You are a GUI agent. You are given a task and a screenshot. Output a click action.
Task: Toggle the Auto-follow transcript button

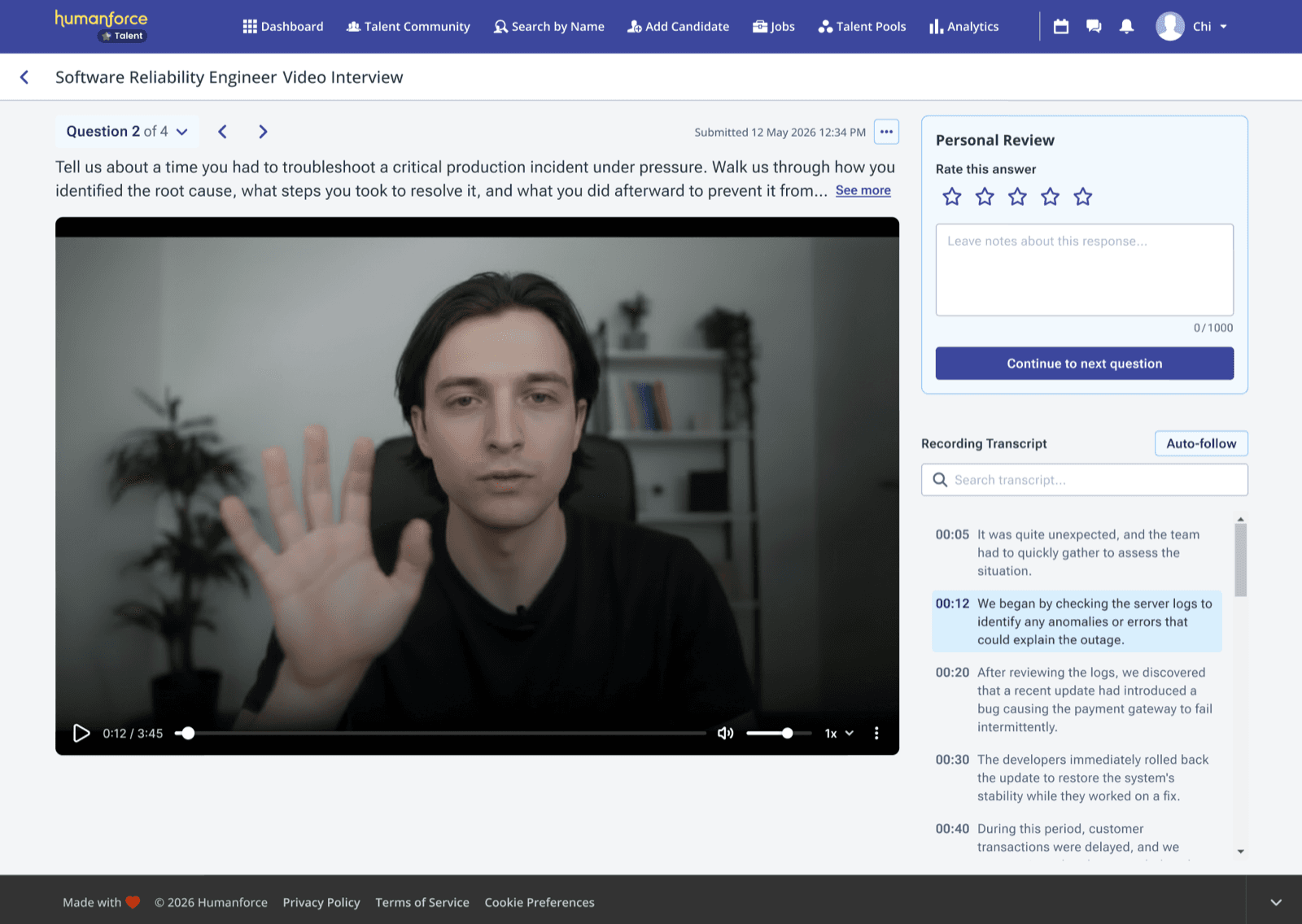[x=1201, y=443]
